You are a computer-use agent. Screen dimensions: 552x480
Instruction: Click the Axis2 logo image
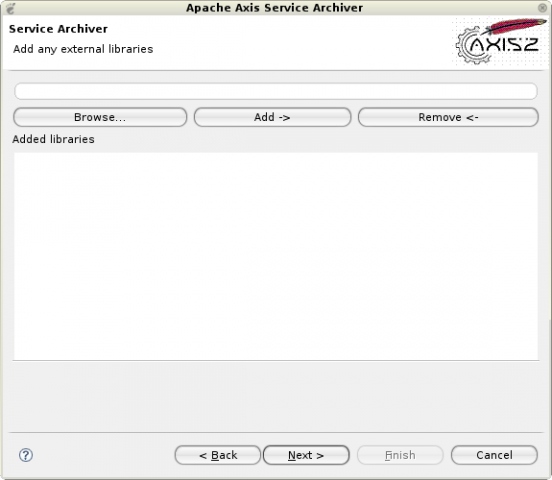pos(500,42)
